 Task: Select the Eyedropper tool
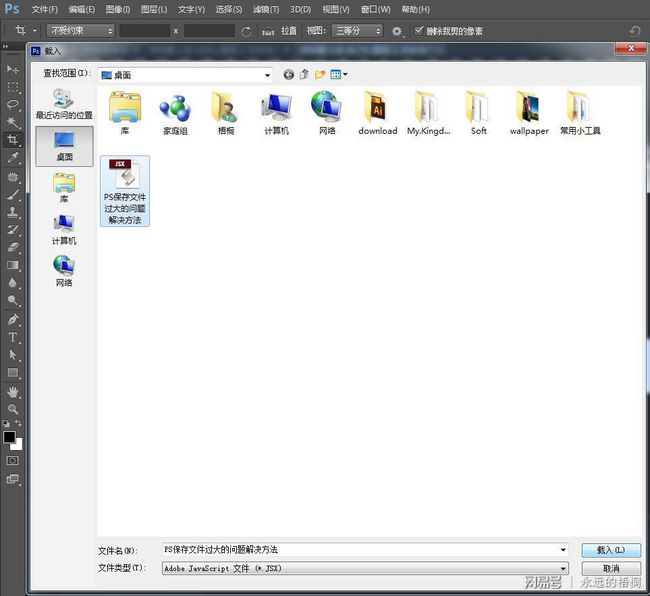coord(12,157)
